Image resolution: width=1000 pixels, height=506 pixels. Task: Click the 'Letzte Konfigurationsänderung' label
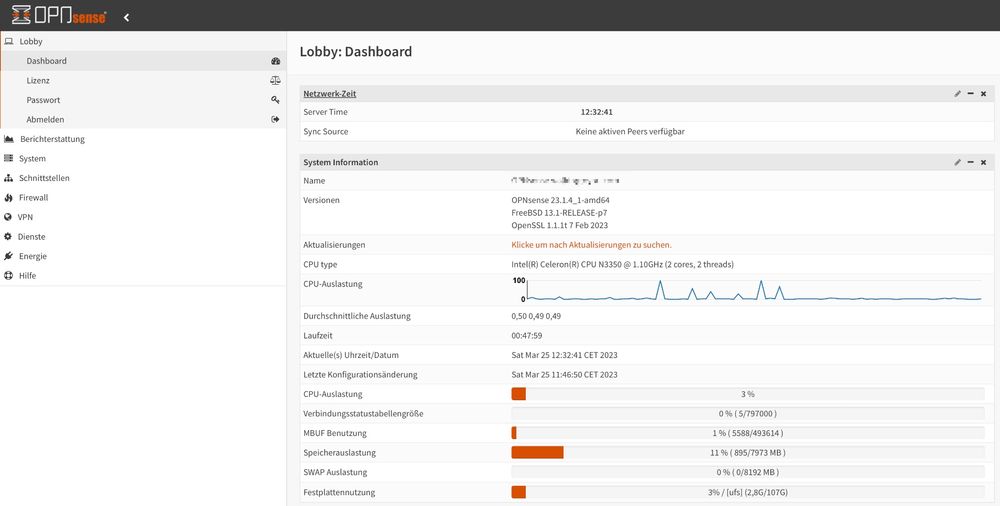360,375
